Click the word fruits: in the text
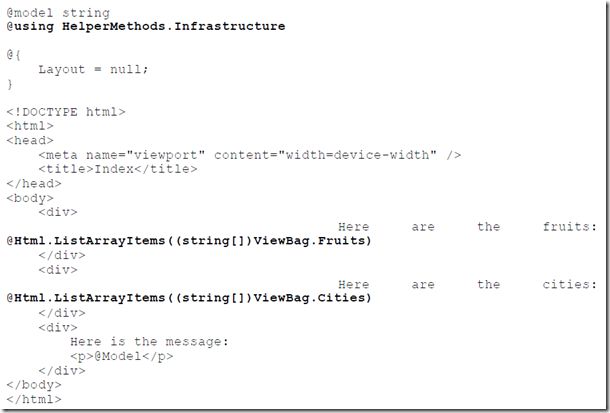 pos(570,227)
